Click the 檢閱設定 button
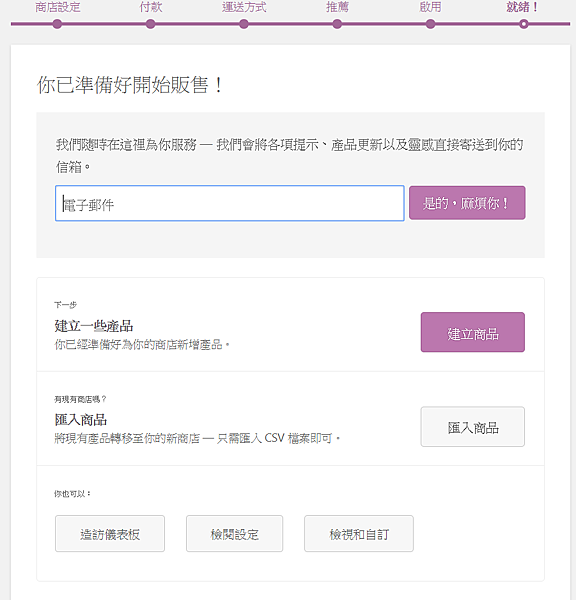576x600 pixels. tap(235, 533)
